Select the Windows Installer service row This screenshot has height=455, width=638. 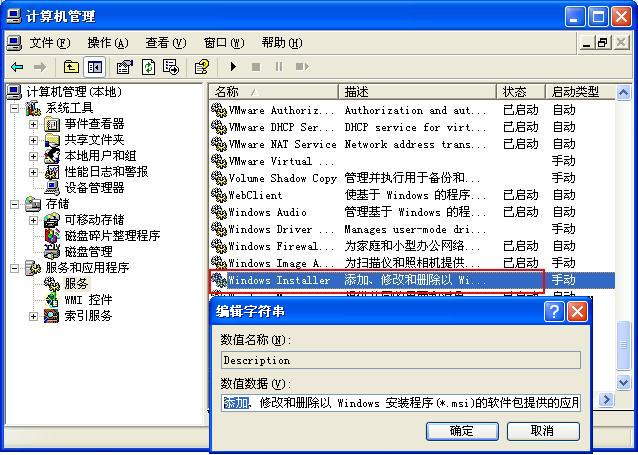(412, 280)
